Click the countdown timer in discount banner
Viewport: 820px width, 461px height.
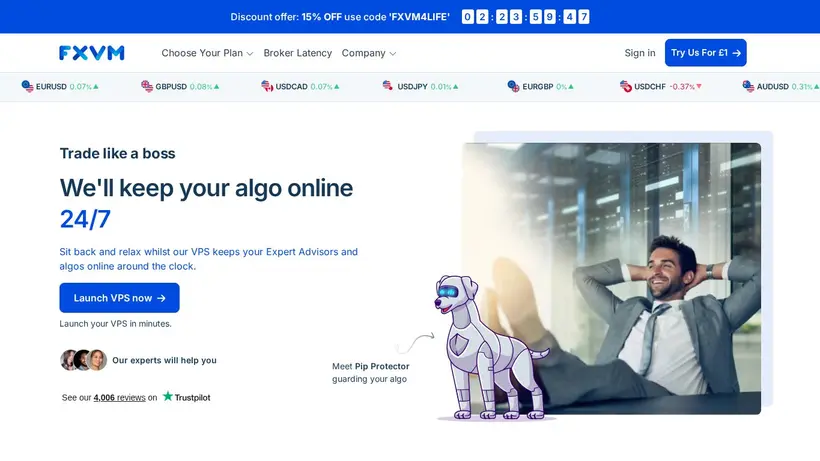coord(526,17)
